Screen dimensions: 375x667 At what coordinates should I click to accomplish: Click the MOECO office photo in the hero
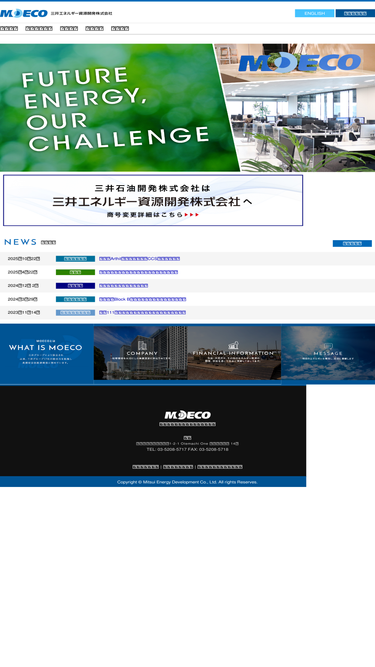point(300,108)
